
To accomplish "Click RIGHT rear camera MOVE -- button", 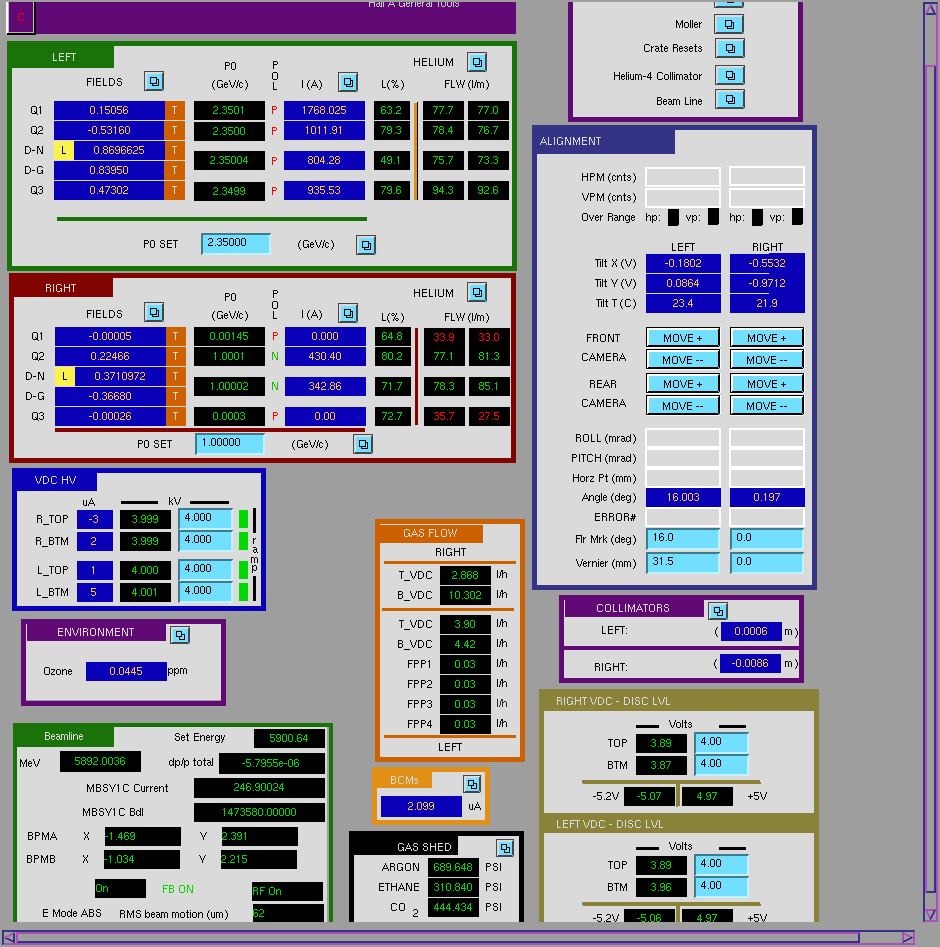I will pyautogui.click(x=767, y=405).
